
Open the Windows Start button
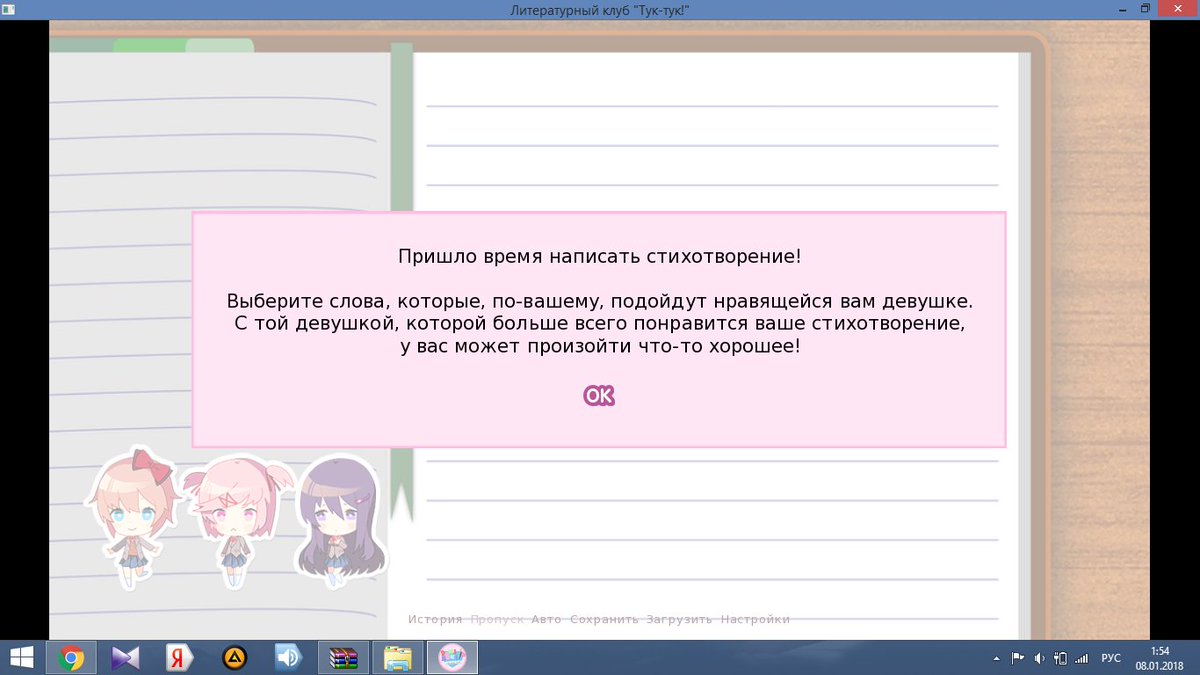21,657
